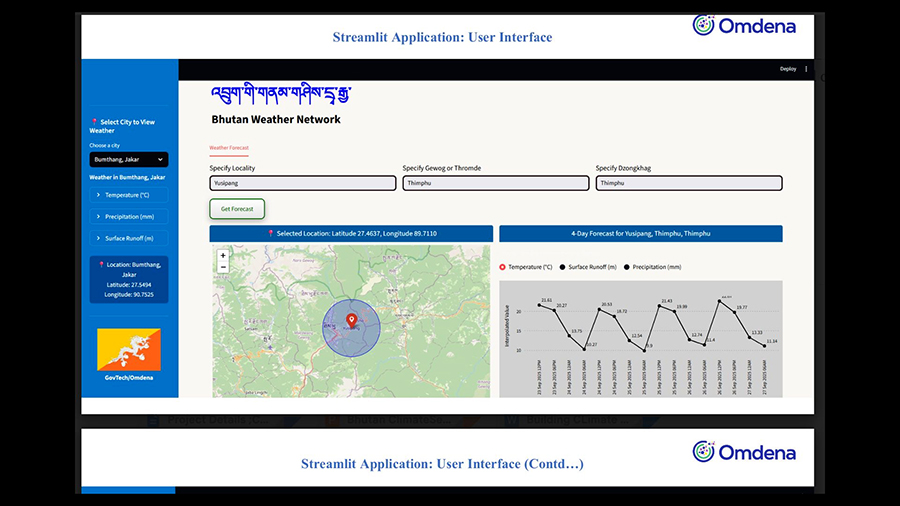Expand the Temperature (°C) section in sidebar
This screenshot has width=900, height=506.
pos(128,195)
